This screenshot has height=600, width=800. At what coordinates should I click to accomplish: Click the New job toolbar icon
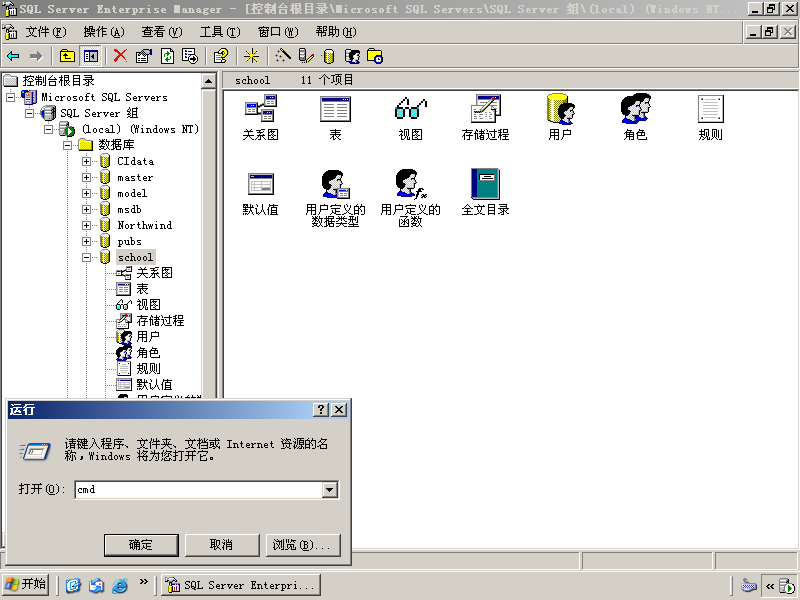[x=375, y=56]
